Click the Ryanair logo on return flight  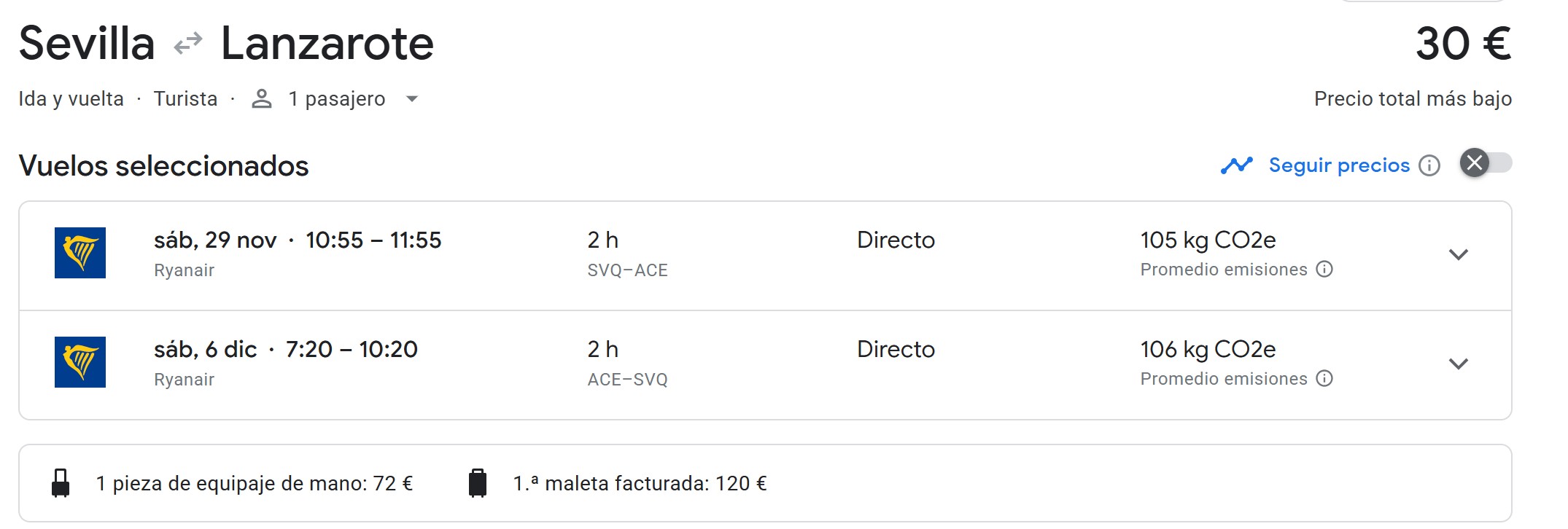80,362
